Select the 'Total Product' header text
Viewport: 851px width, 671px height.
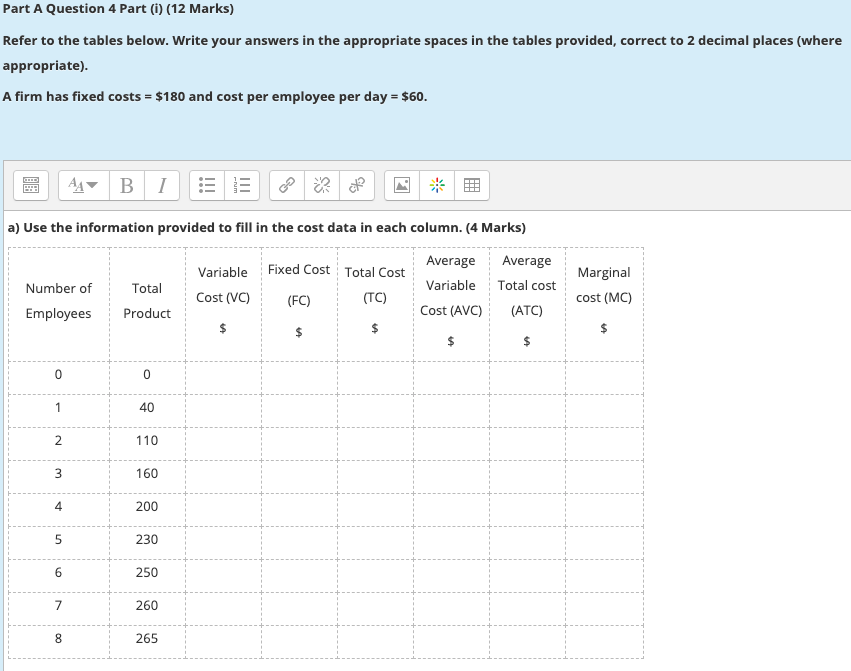click(x=147, y=301)
